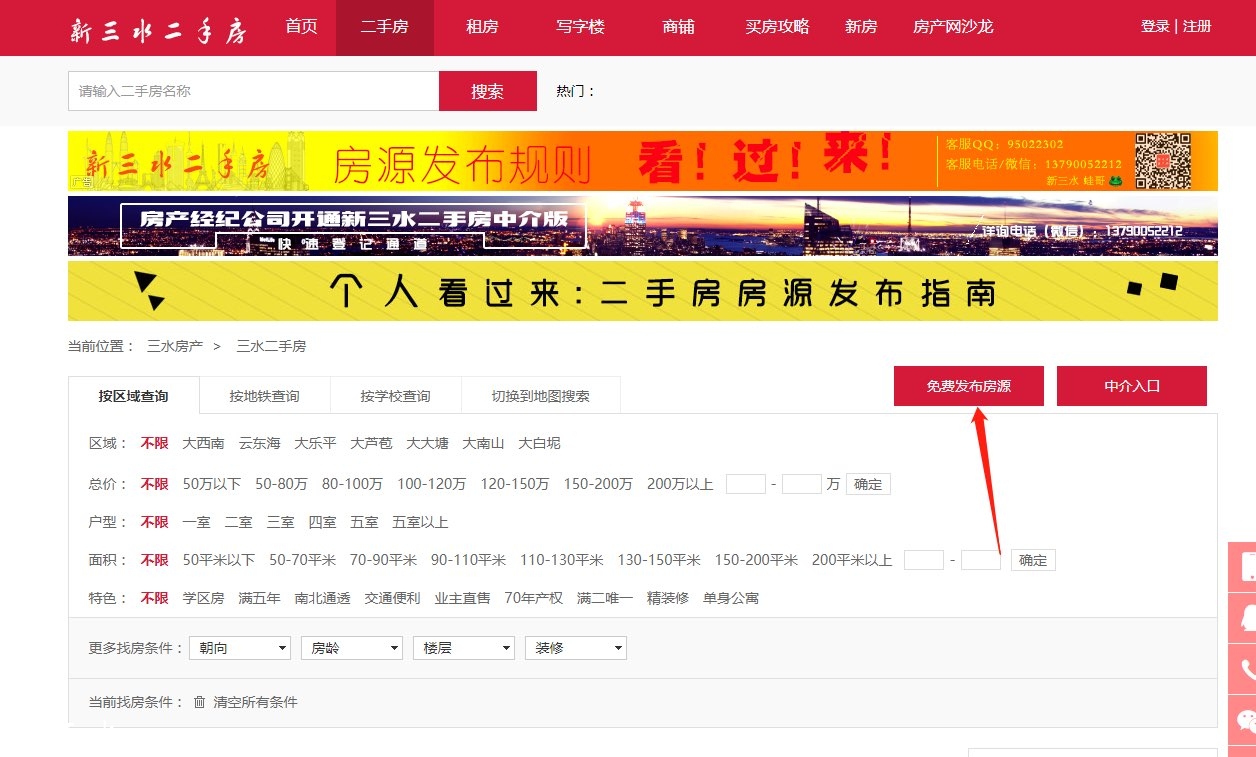The image size is (1256, 757).
Task: Open 买房攻略 in the navigation bar
Action: tap(777, 27)
